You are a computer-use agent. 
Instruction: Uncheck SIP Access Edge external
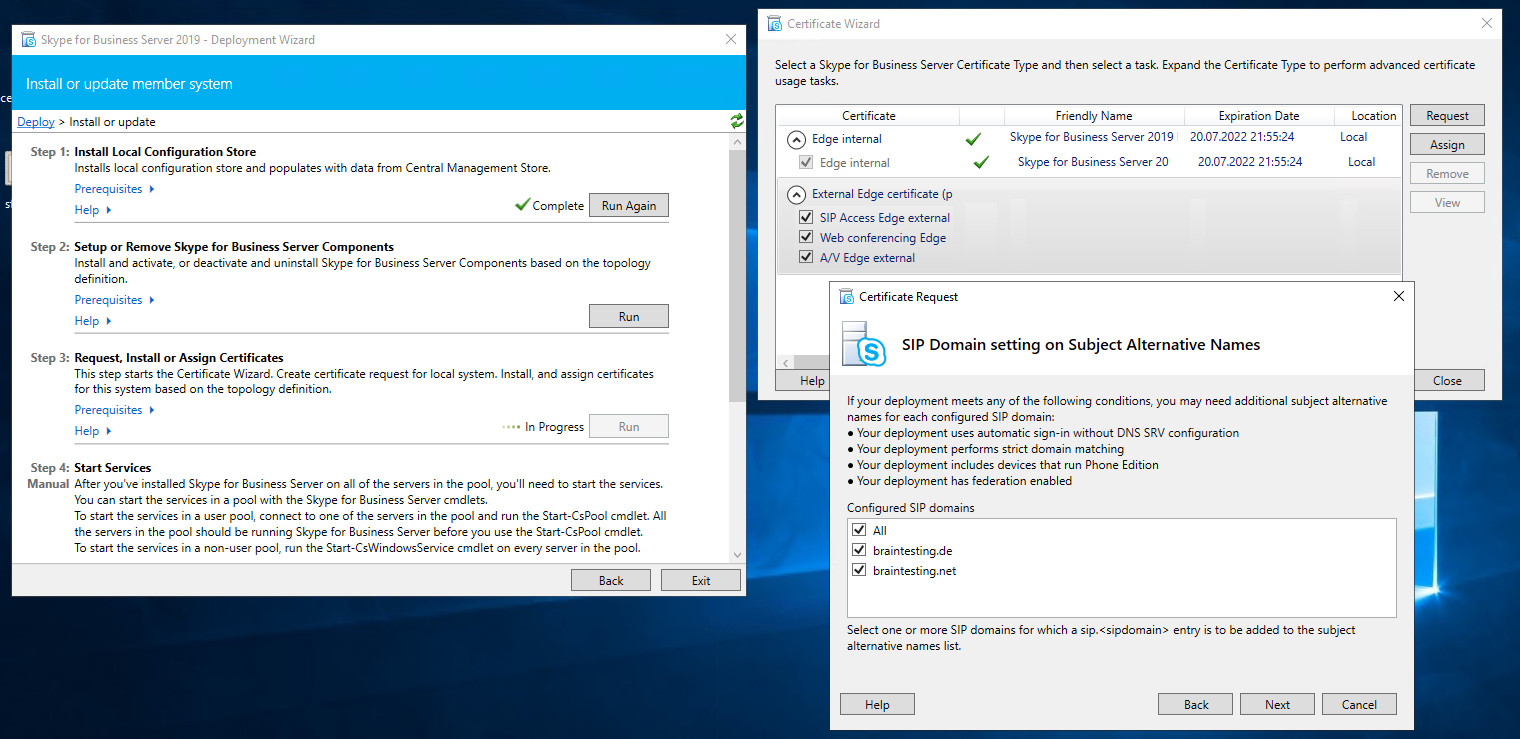tap(806, 217)
